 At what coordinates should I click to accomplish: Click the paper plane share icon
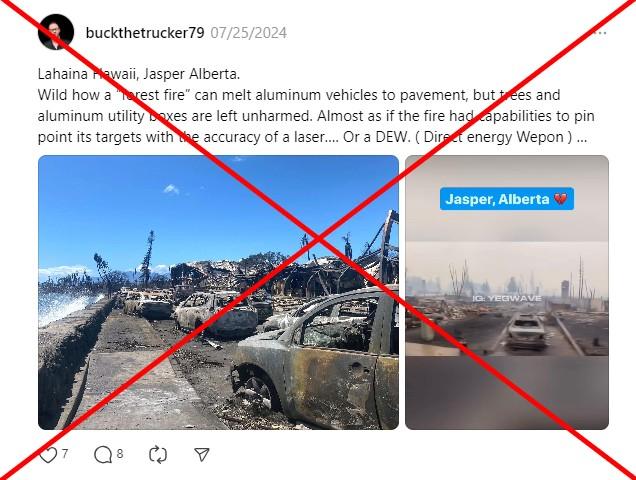202,454
